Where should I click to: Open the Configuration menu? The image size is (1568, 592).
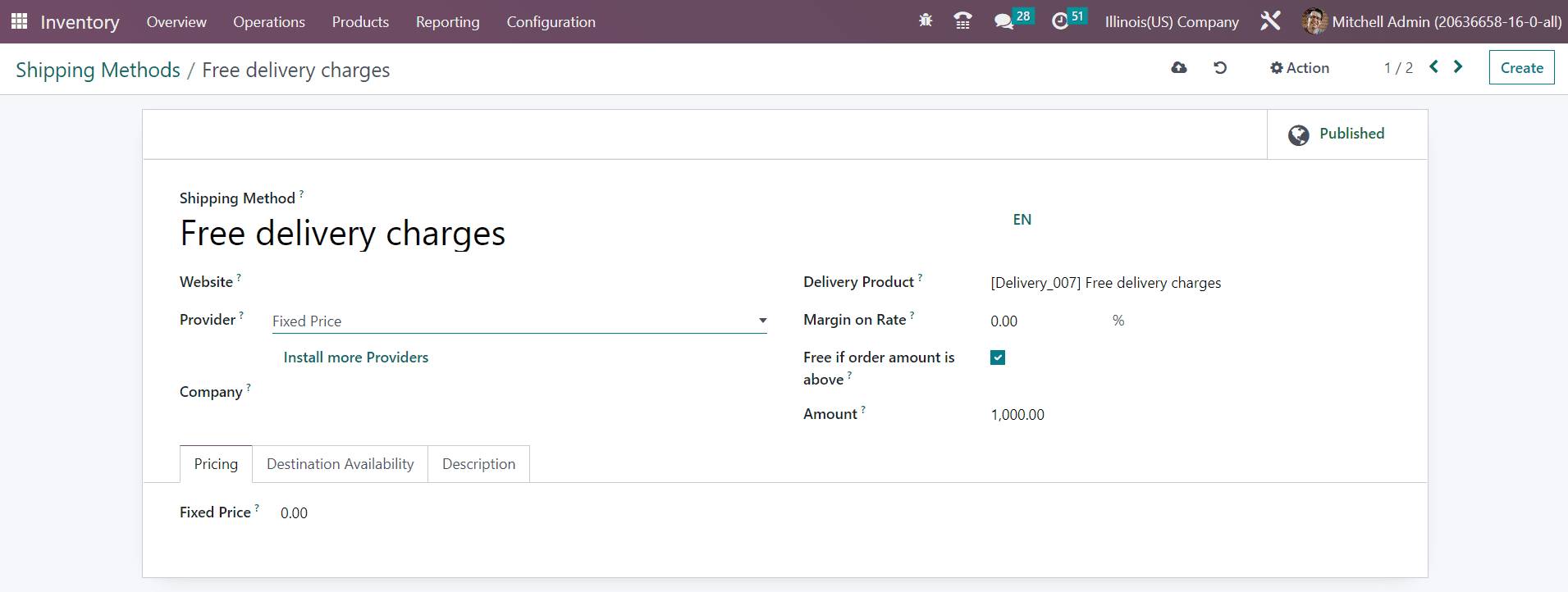[x=551, y=22]
